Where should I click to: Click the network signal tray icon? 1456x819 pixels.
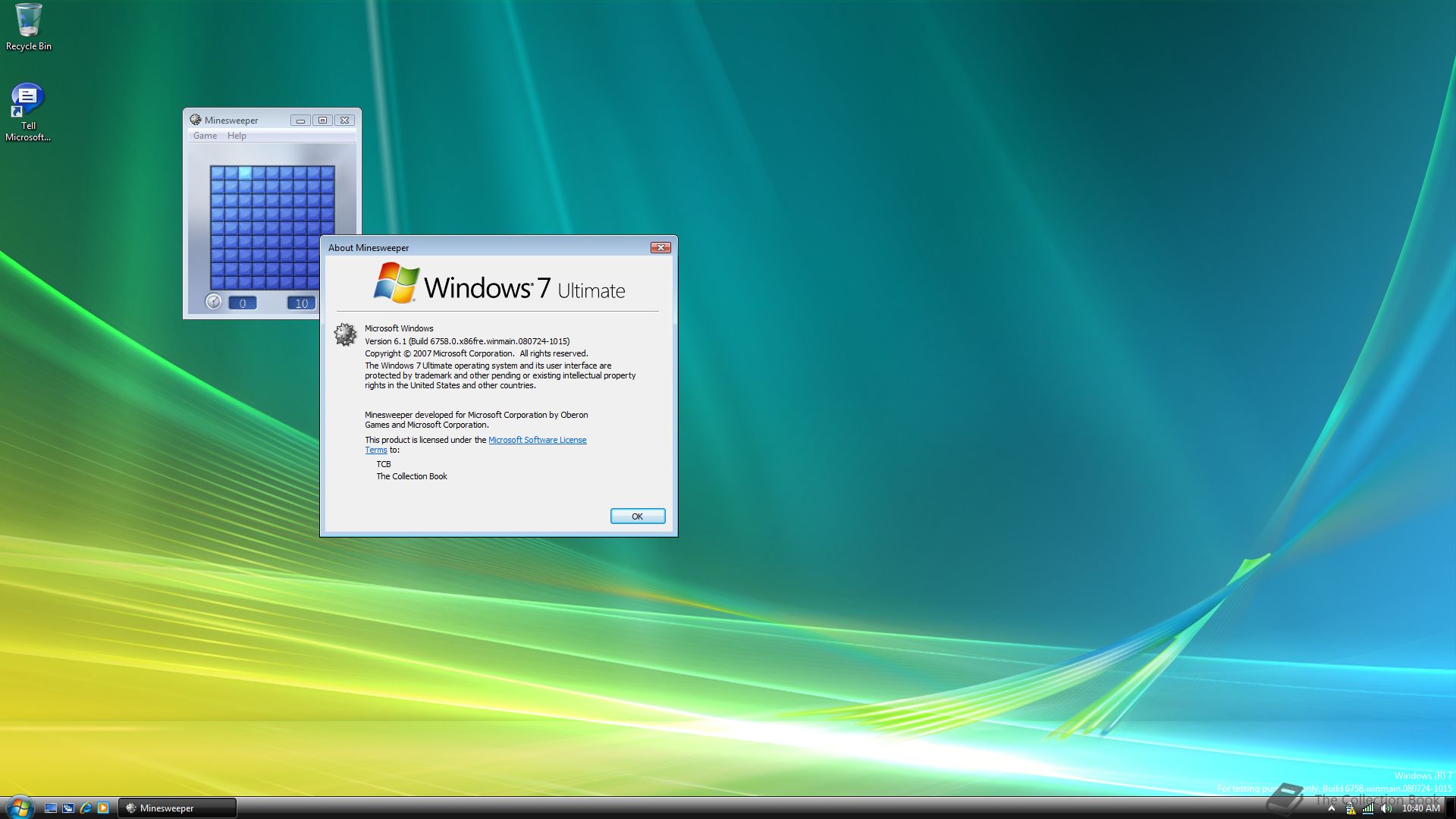(1368, 808)
